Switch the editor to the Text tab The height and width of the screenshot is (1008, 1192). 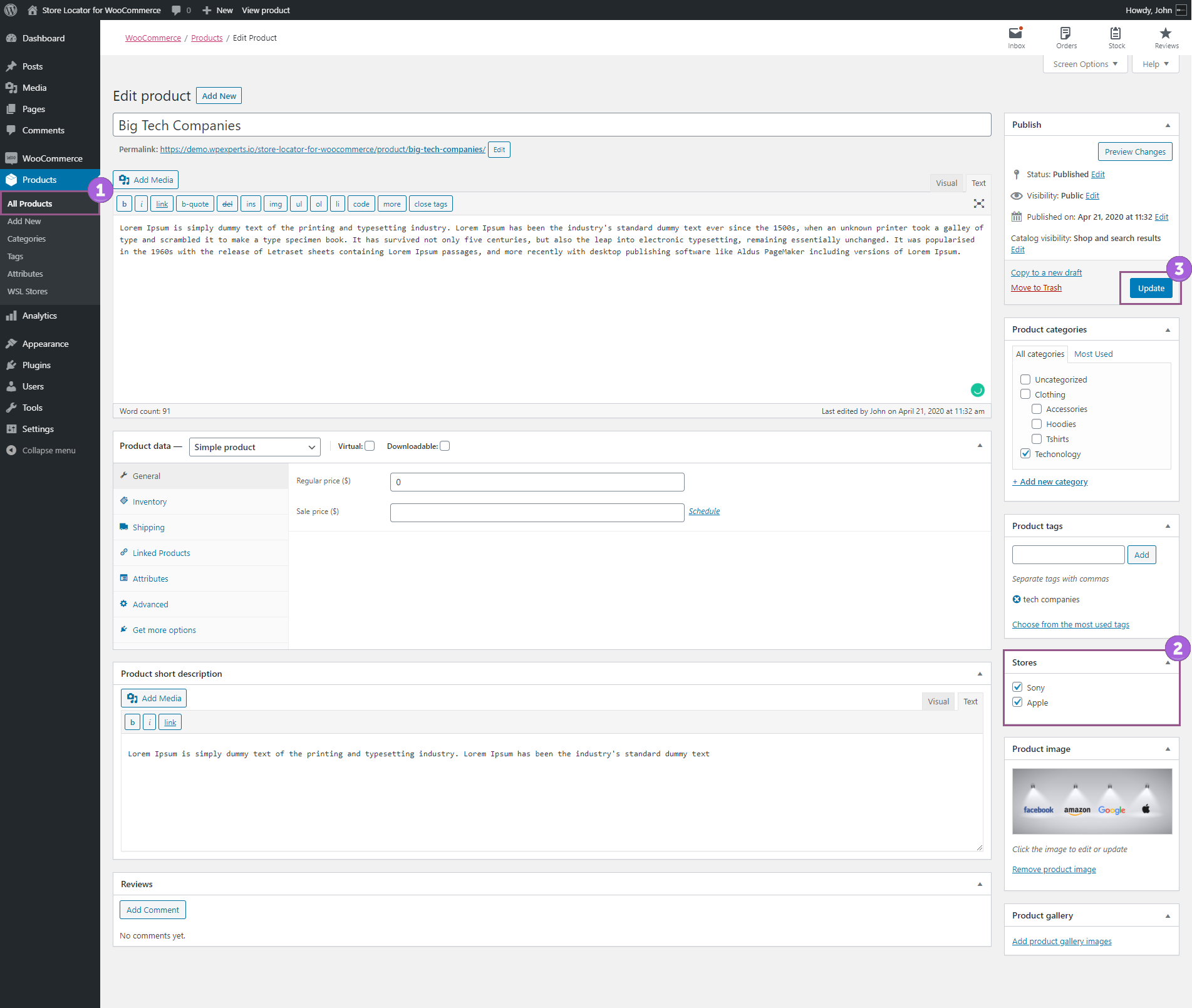click(x=978, y=183)
